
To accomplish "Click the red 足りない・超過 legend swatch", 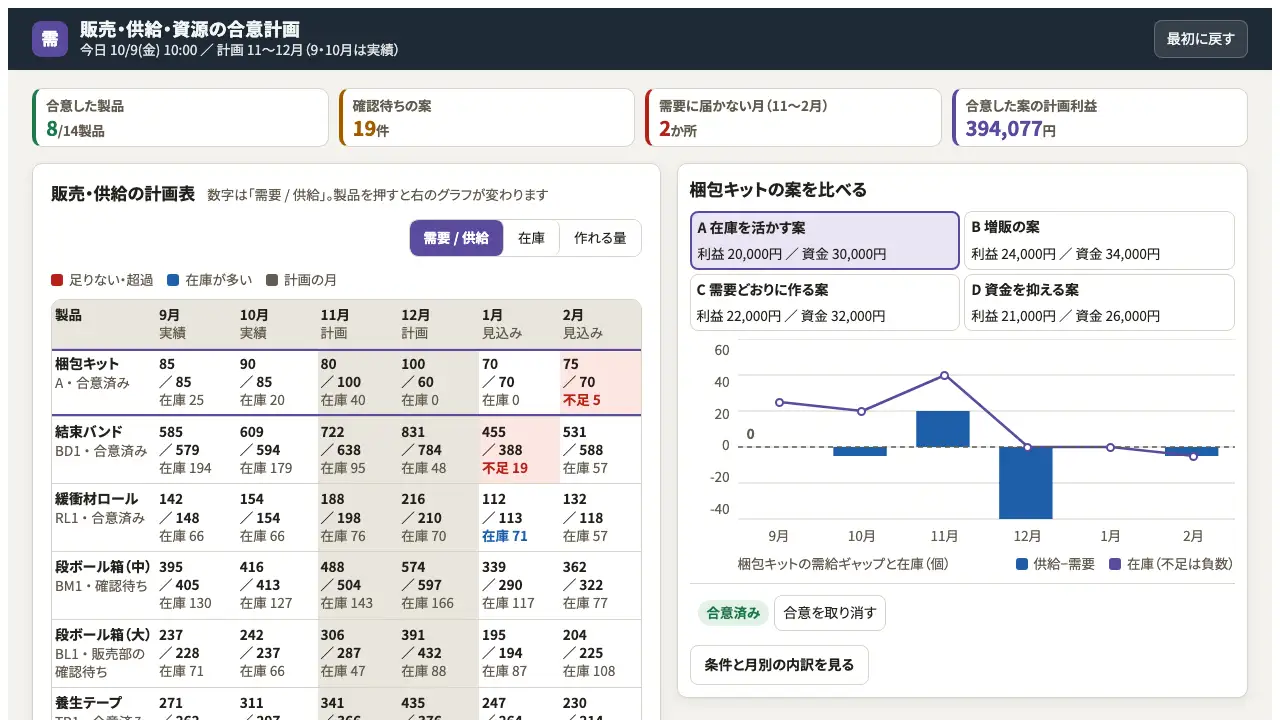I will coord(57,280).
